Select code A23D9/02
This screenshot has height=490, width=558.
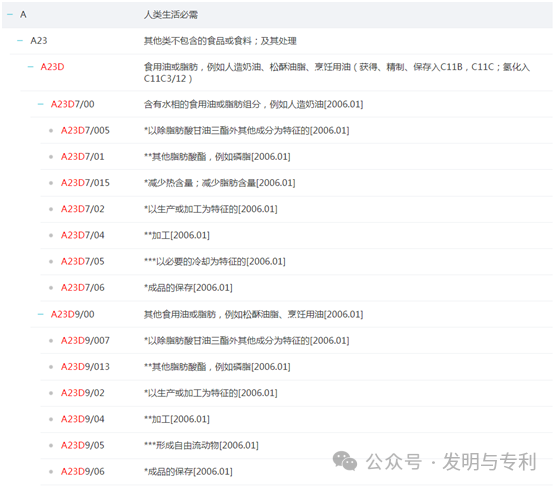pyautogui.click(x=83, y=393)
